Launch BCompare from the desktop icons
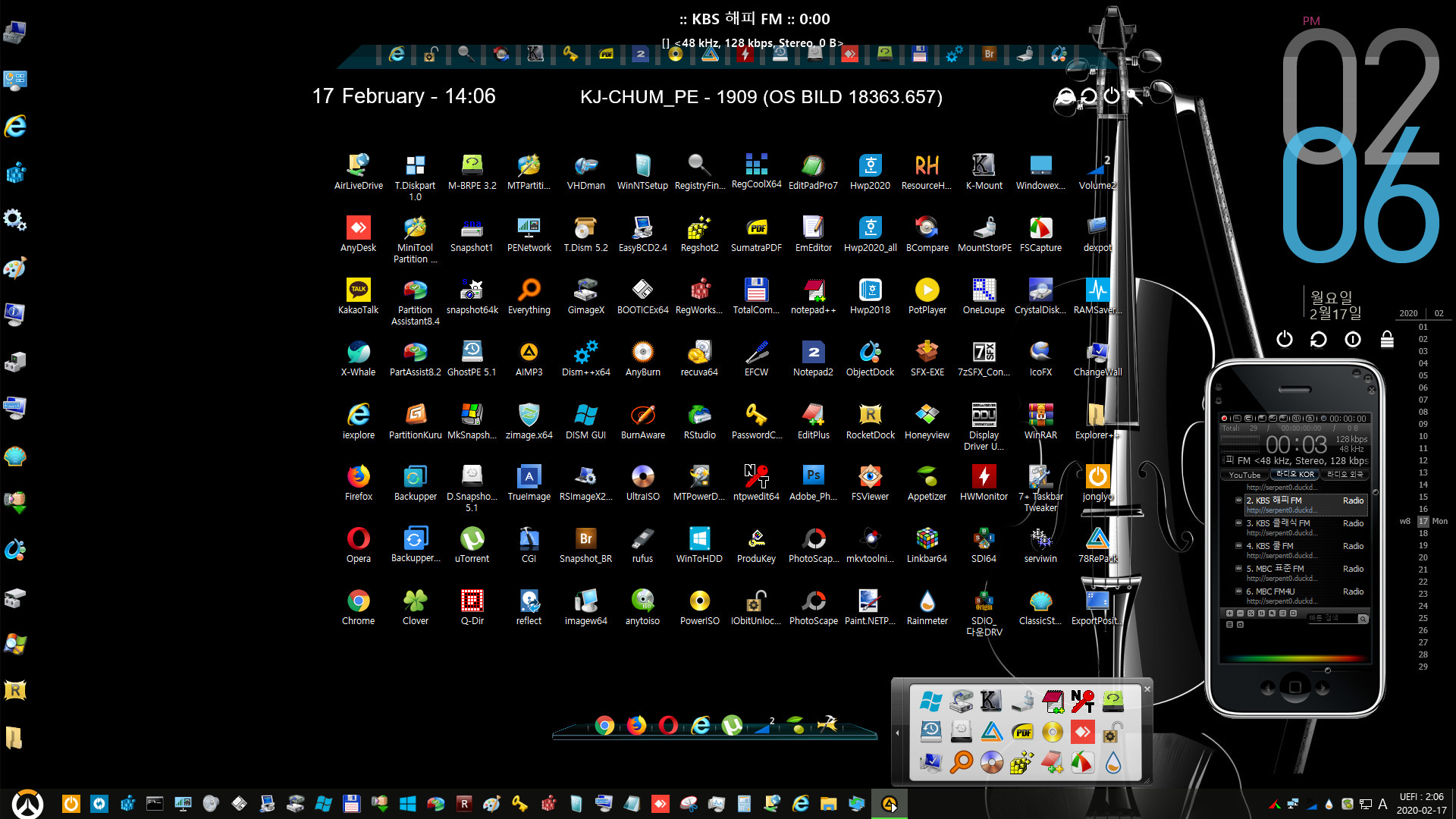This screenshot has height=819, width=1456. [927, 234]
